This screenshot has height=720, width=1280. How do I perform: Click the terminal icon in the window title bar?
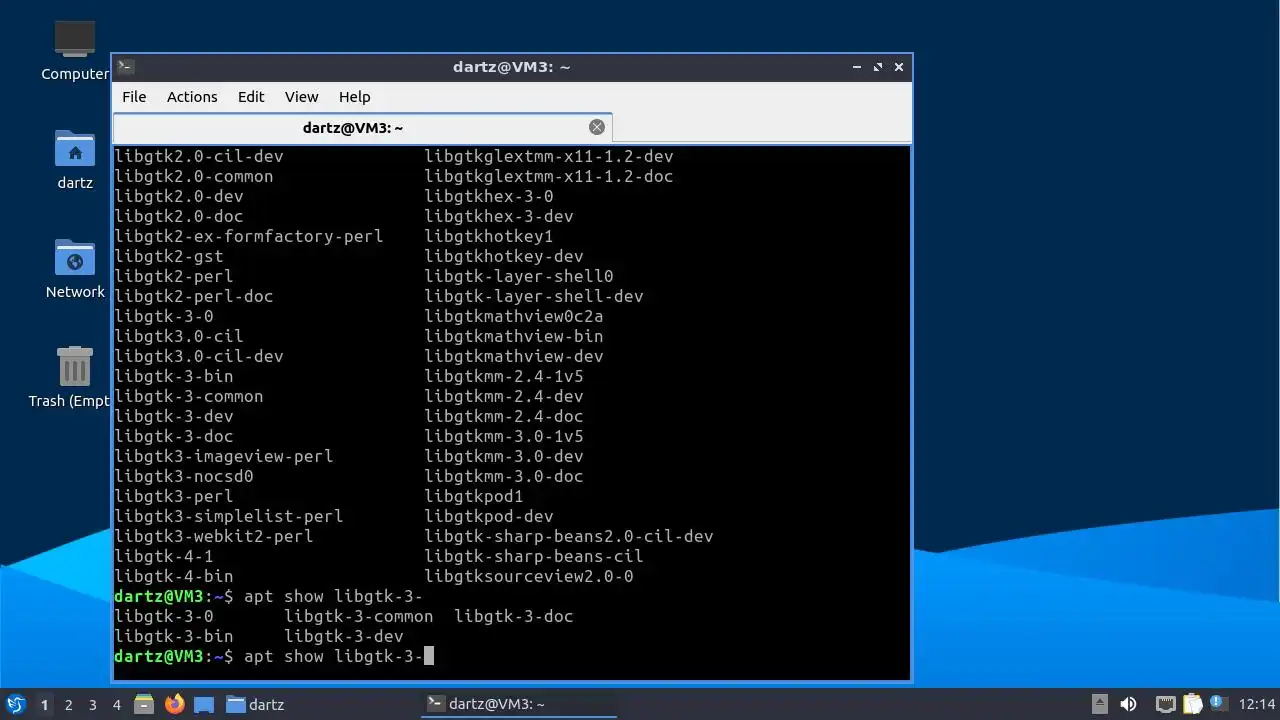(126, 67)
